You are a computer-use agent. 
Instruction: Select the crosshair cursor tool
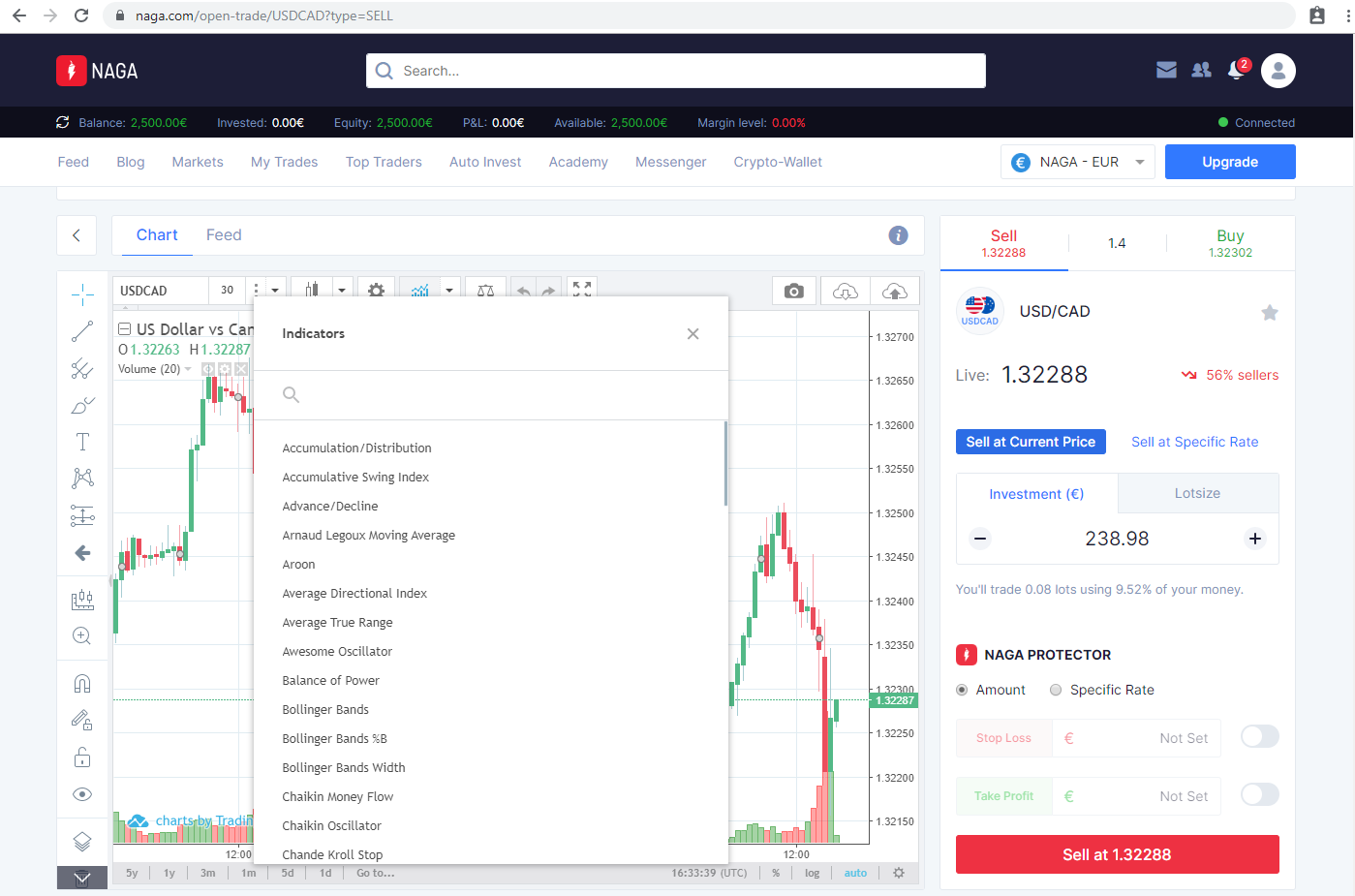click(x=82, y=294)
